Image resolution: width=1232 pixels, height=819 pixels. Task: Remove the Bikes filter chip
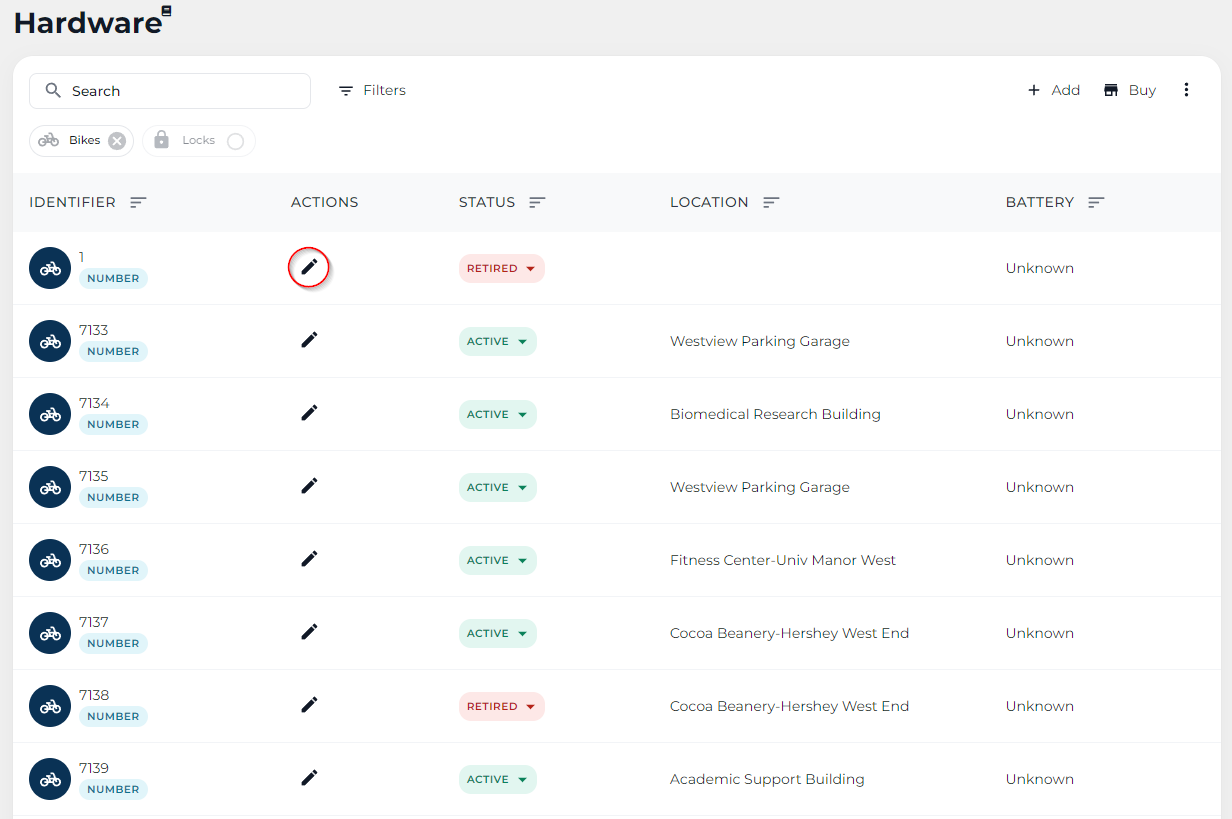click(117, 141)
